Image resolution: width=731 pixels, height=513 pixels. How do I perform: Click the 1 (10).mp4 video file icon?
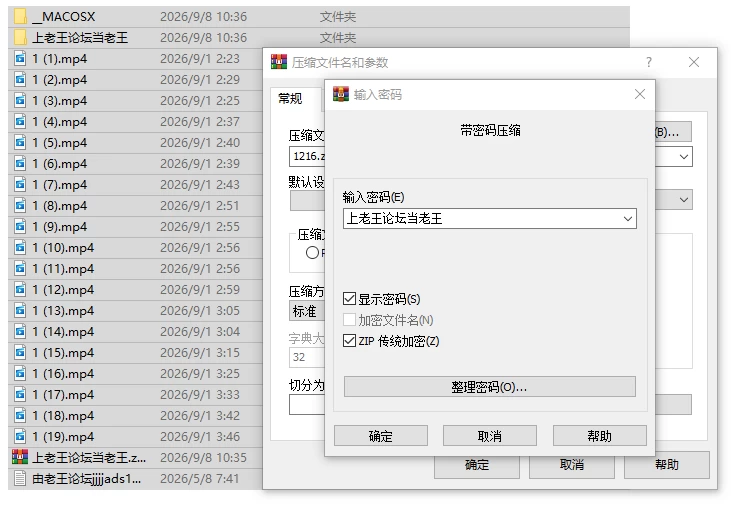click(x=20, y=248)
